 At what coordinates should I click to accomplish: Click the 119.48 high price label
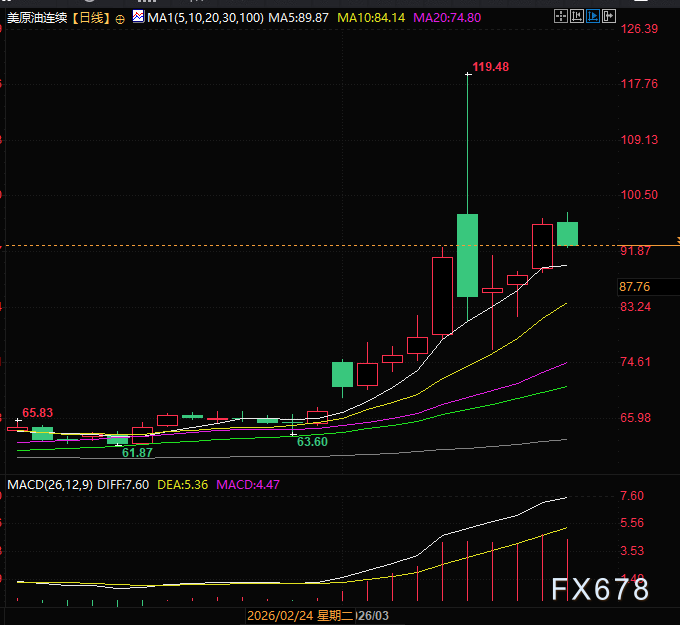[490, 67]
